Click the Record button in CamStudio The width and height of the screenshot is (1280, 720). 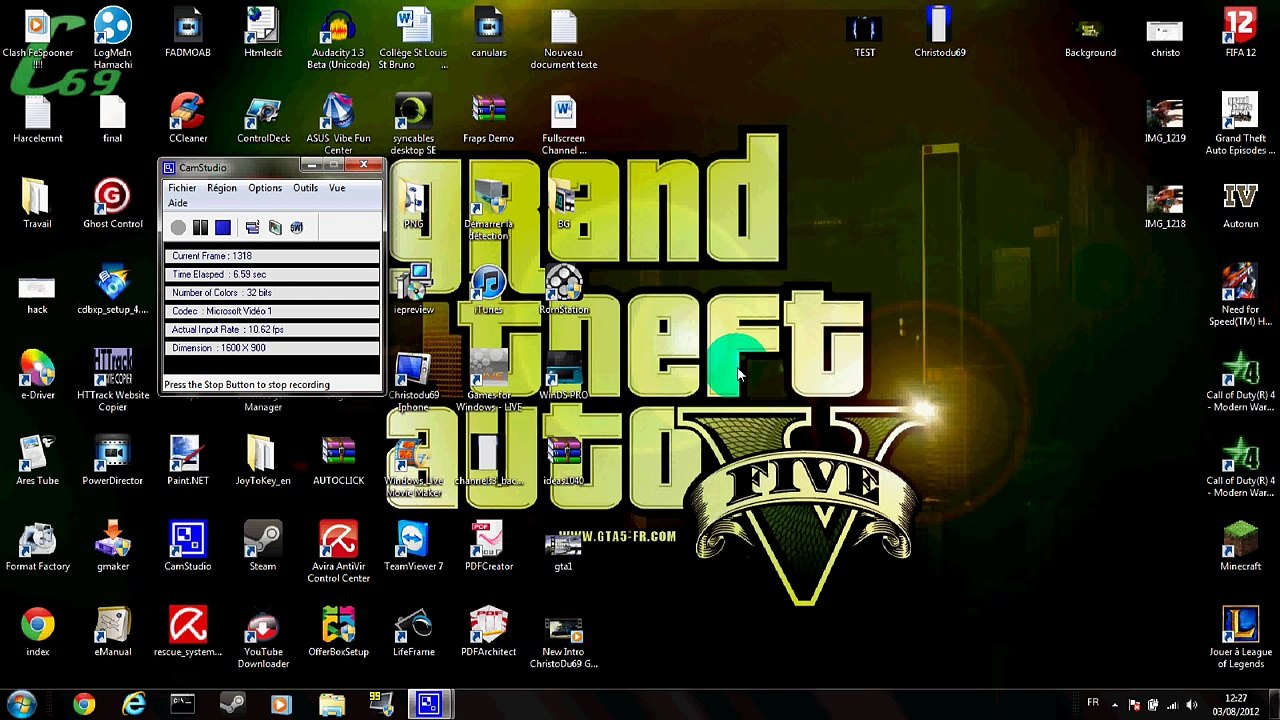click(178, 228)
